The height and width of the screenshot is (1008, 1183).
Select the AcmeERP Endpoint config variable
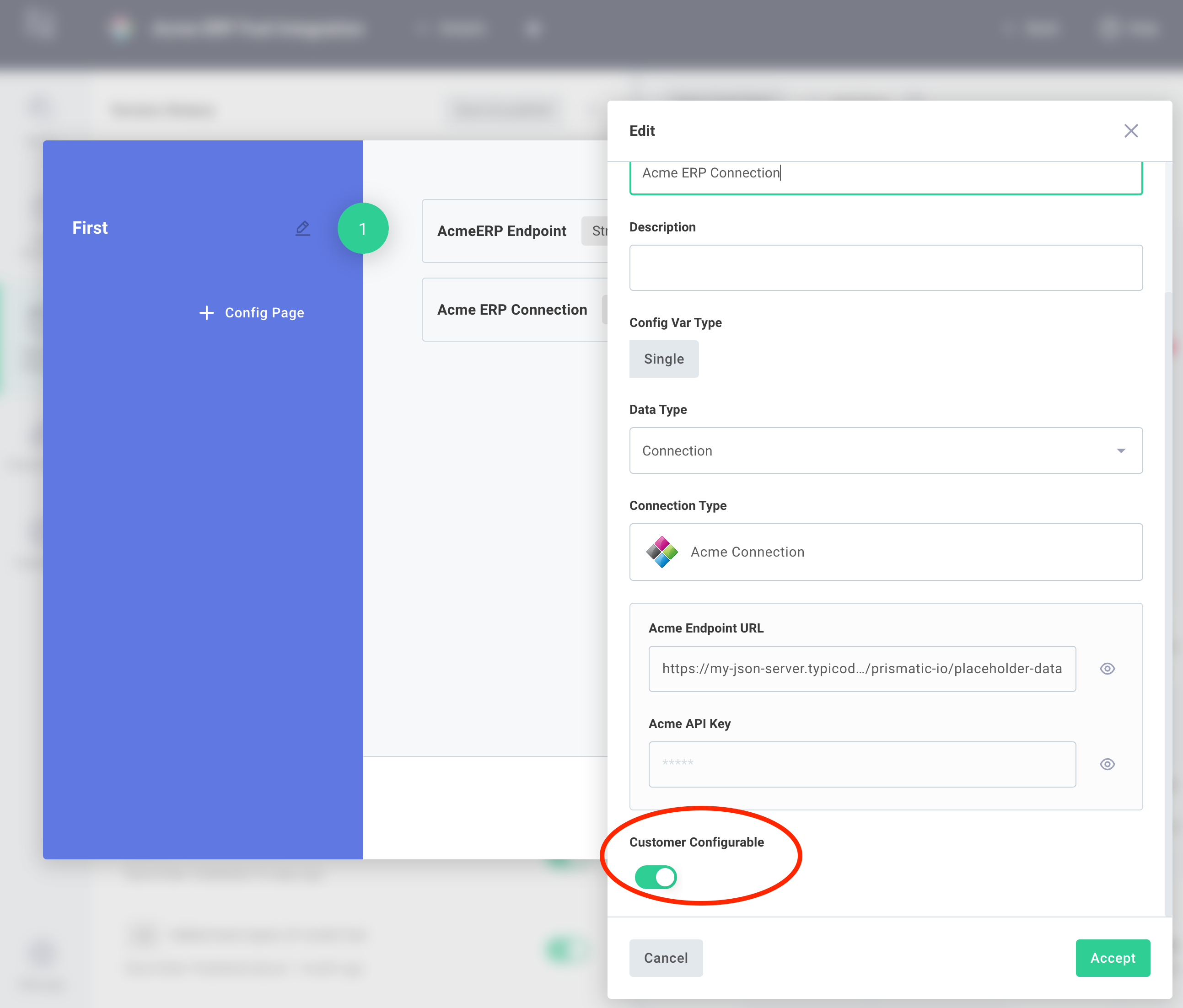tap(501, 231)
